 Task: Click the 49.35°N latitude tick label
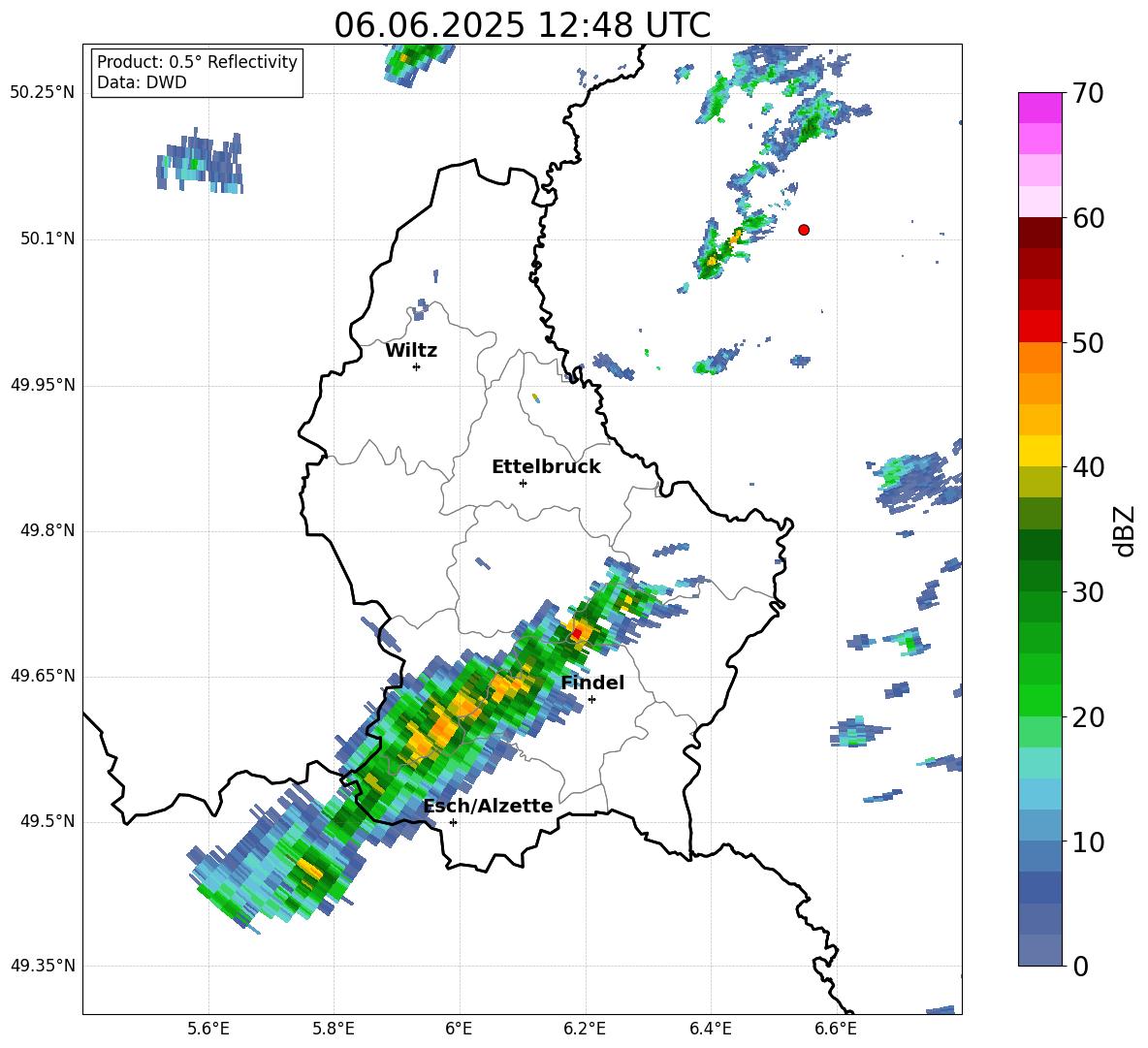43,966
